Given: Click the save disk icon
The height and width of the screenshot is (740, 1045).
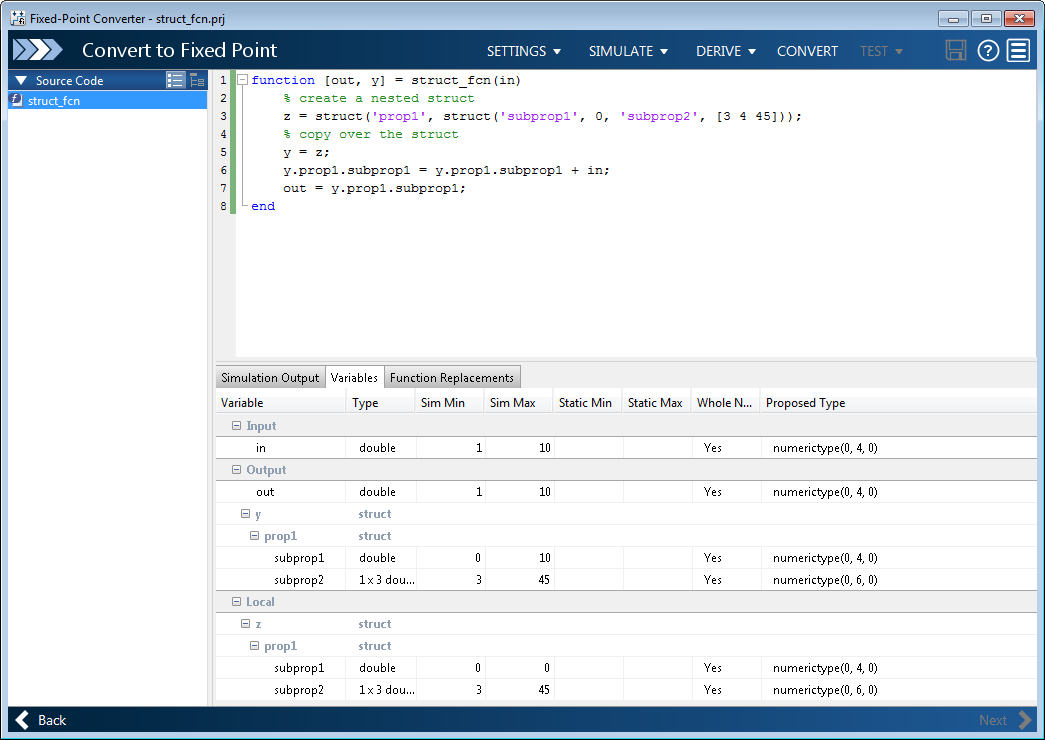Looking at the screenshot, I should tap(956, 51).
